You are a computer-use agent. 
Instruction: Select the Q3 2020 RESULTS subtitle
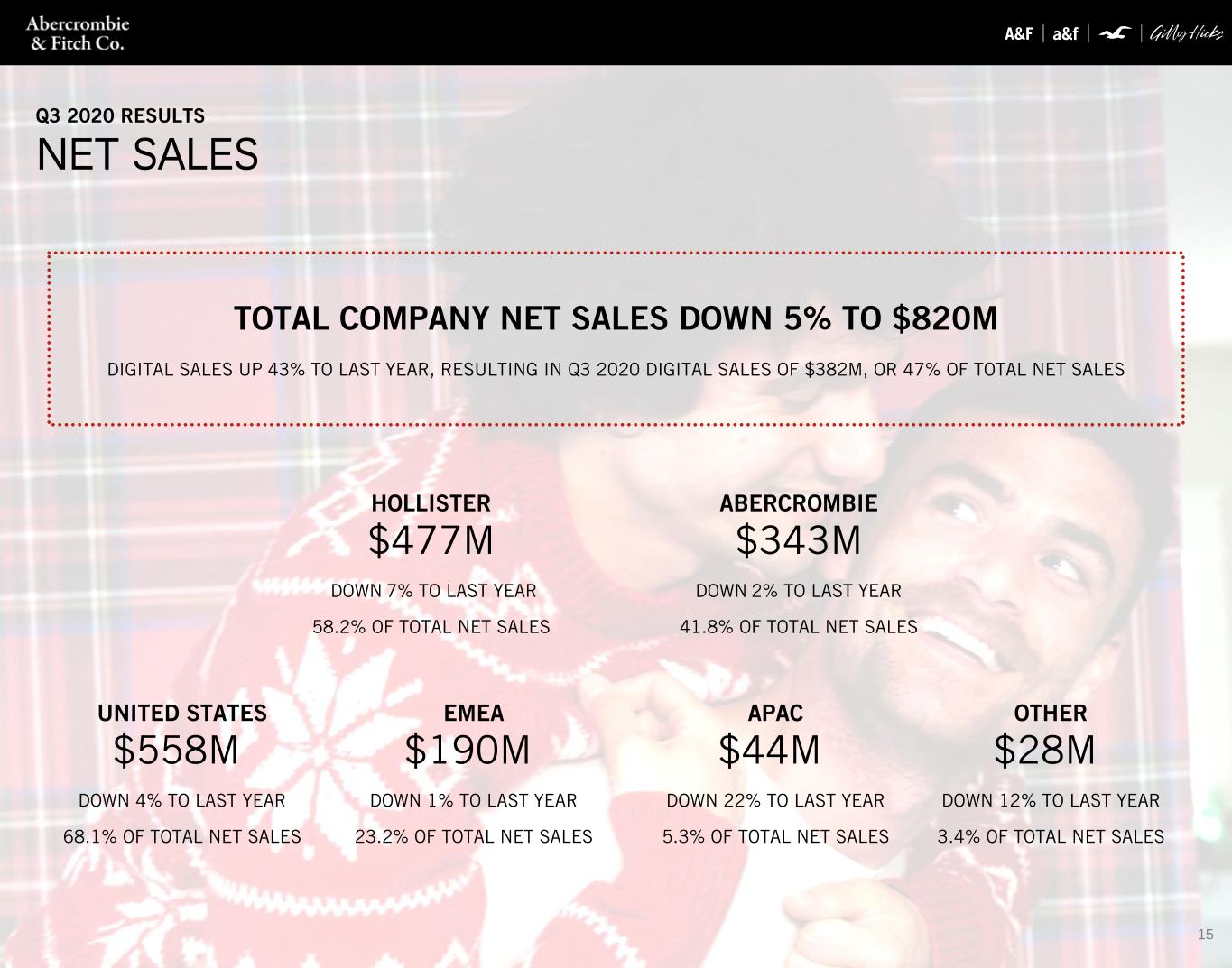(x=120, y=115)
